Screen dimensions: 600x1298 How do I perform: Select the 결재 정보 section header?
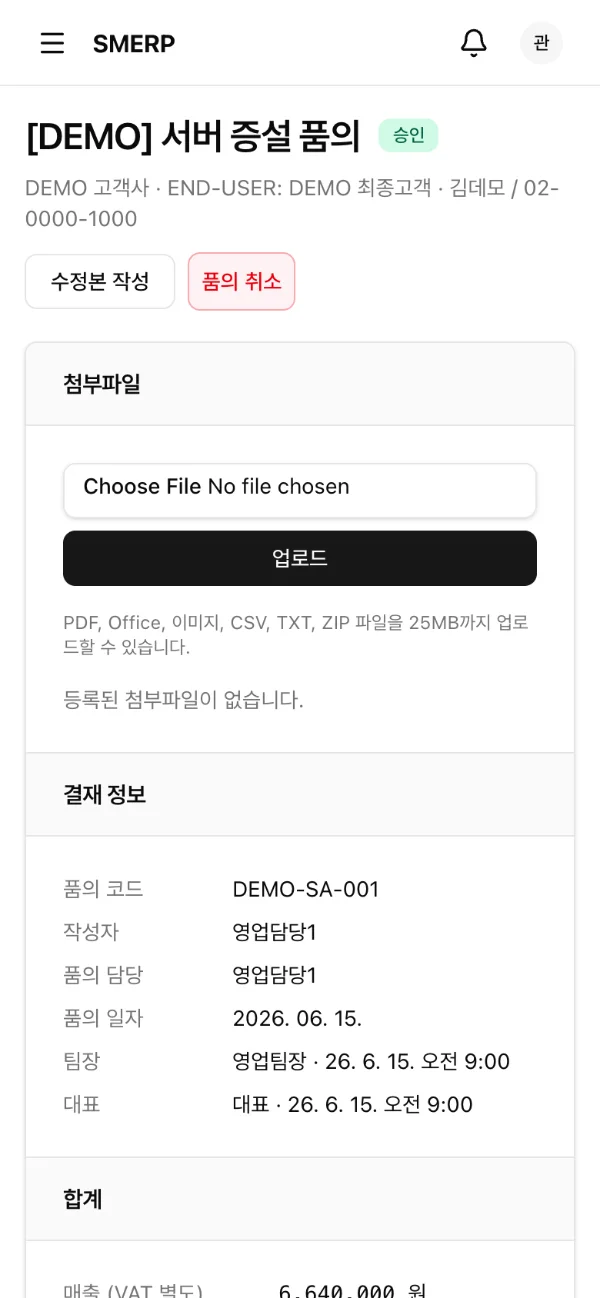click(x=300, y=795)
